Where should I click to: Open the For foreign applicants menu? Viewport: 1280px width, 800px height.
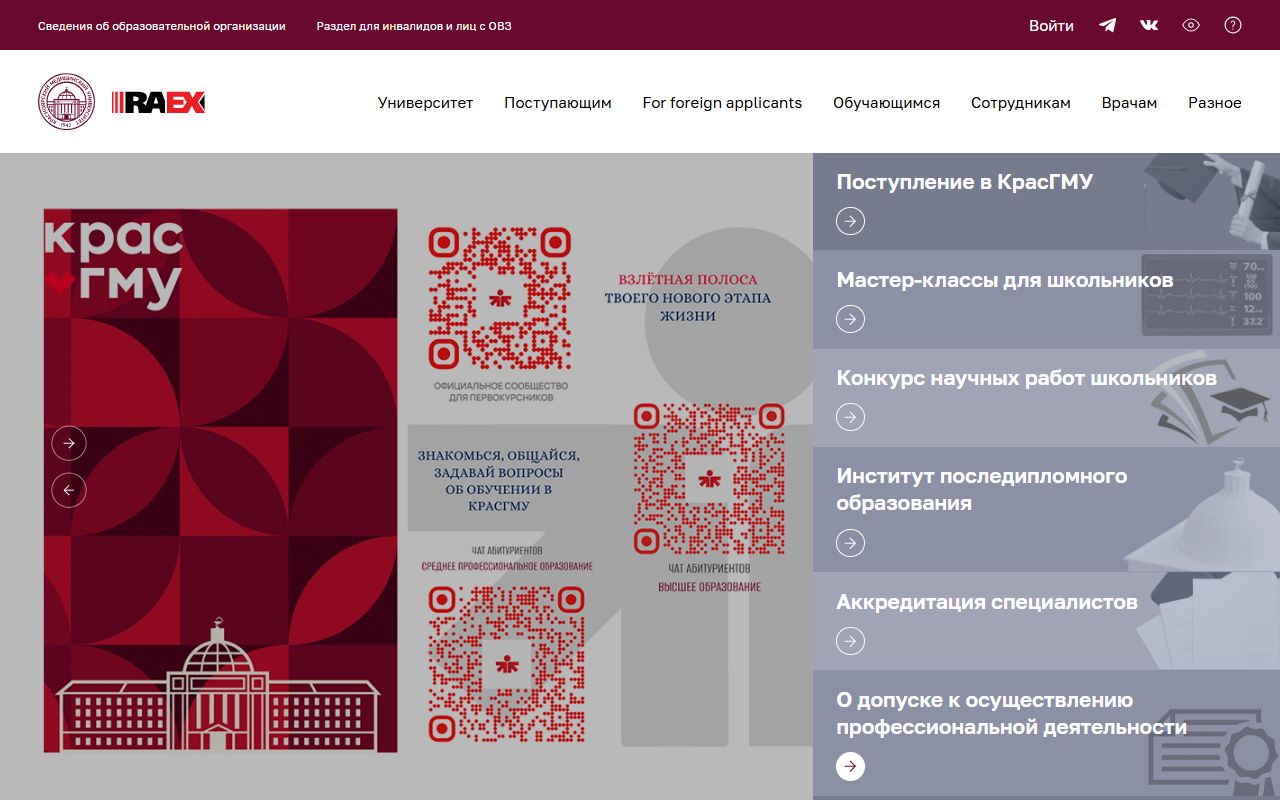pos(722,102)
